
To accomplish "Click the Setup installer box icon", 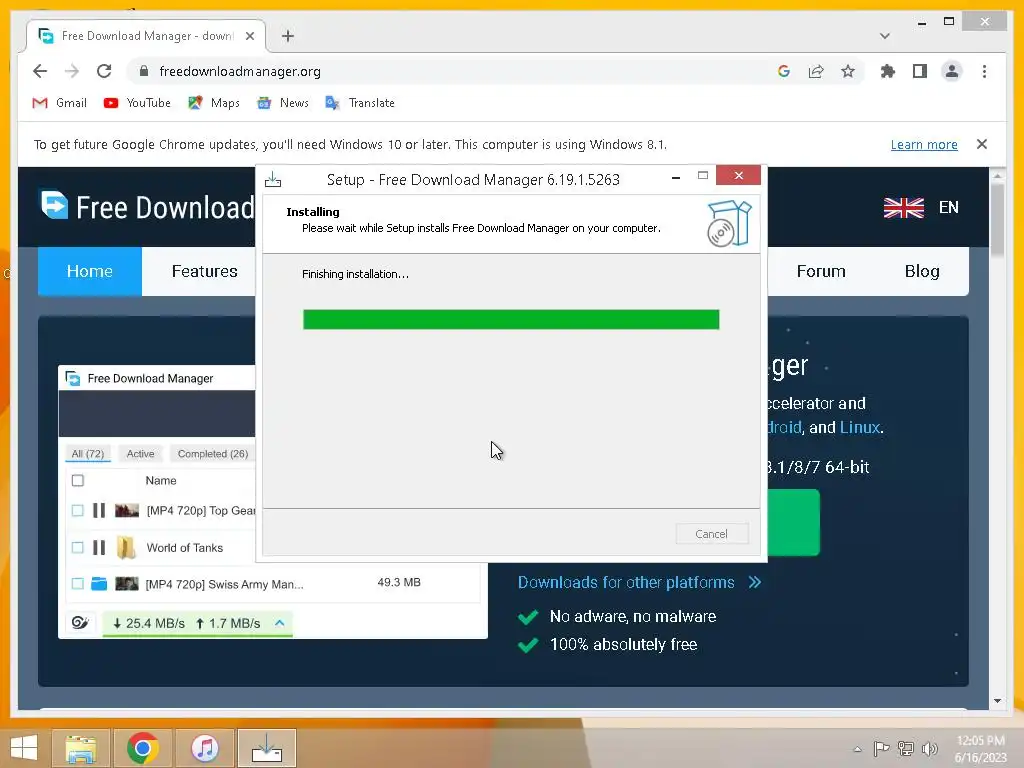I will pyautogui.click(x=729, y=223).
